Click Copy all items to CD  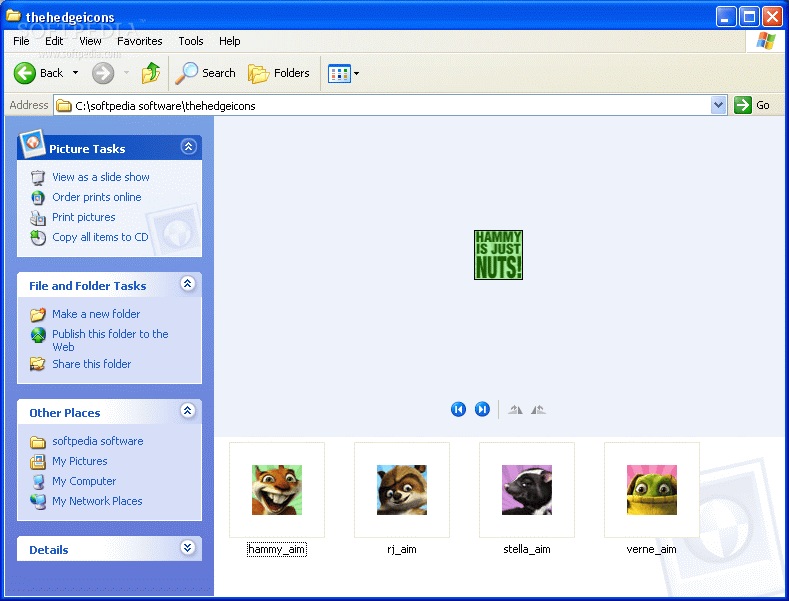[x=100, y=237]
